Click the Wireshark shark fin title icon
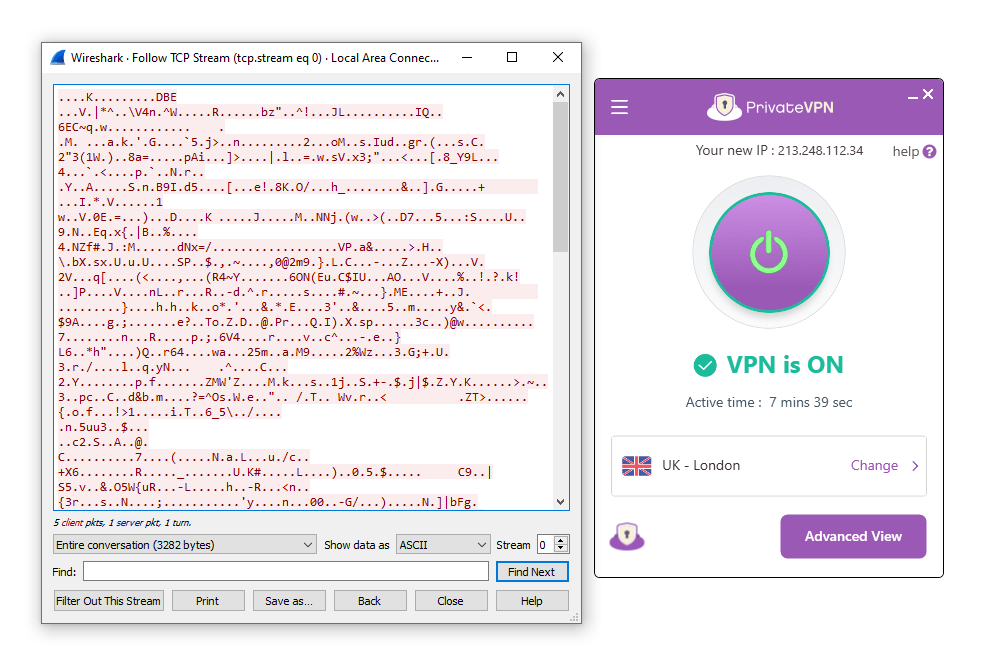 point(58,58)
